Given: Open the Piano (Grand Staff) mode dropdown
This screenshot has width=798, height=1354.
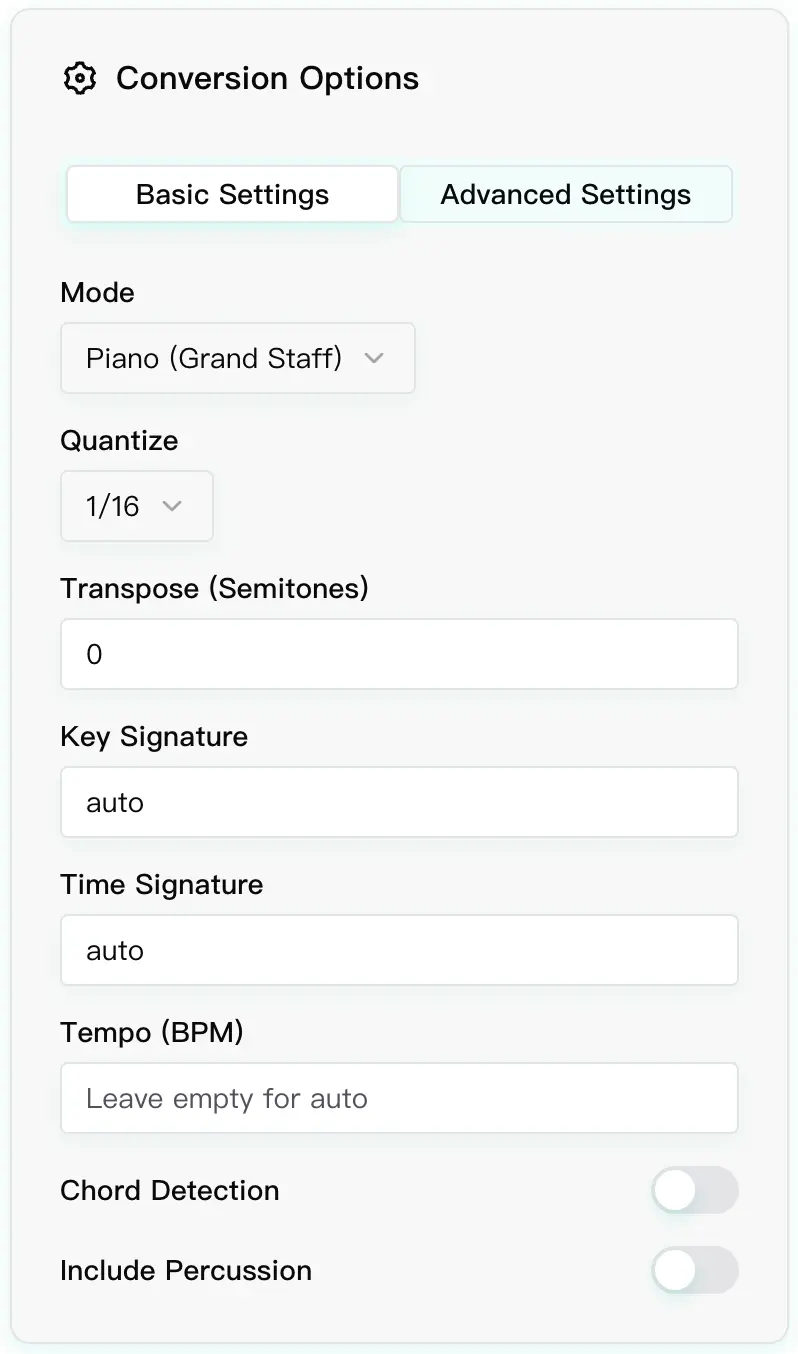Looking at the screenshot, I should pos(237,358).
